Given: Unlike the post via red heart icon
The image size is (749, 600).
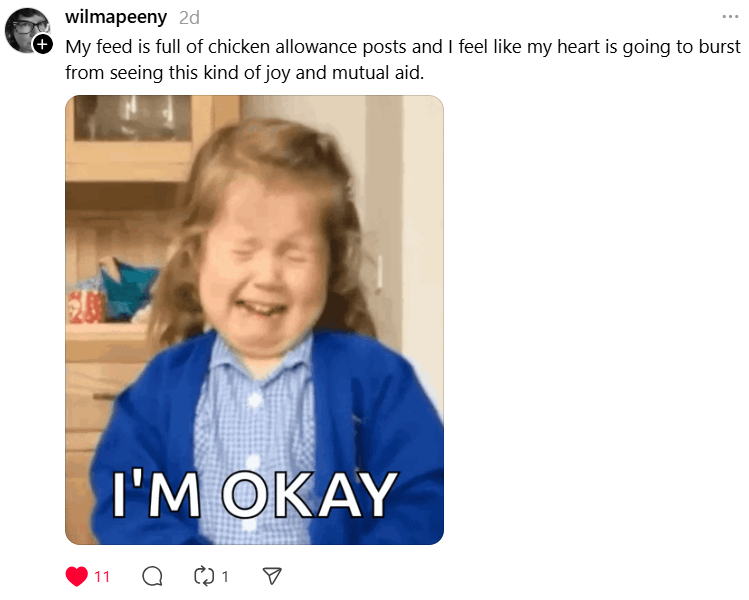Looking at the screenshot, I should pos(76,576).
